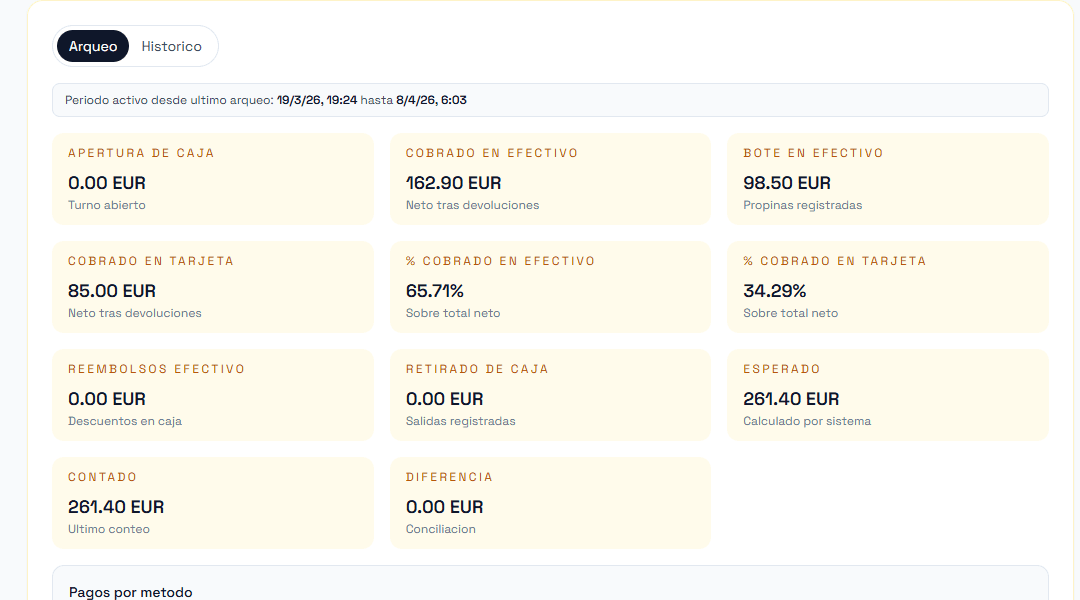Viewport: 1080px width, 600px height.
Task: Open the Cobrado en Tarjeta card
Action: [212, 287]
